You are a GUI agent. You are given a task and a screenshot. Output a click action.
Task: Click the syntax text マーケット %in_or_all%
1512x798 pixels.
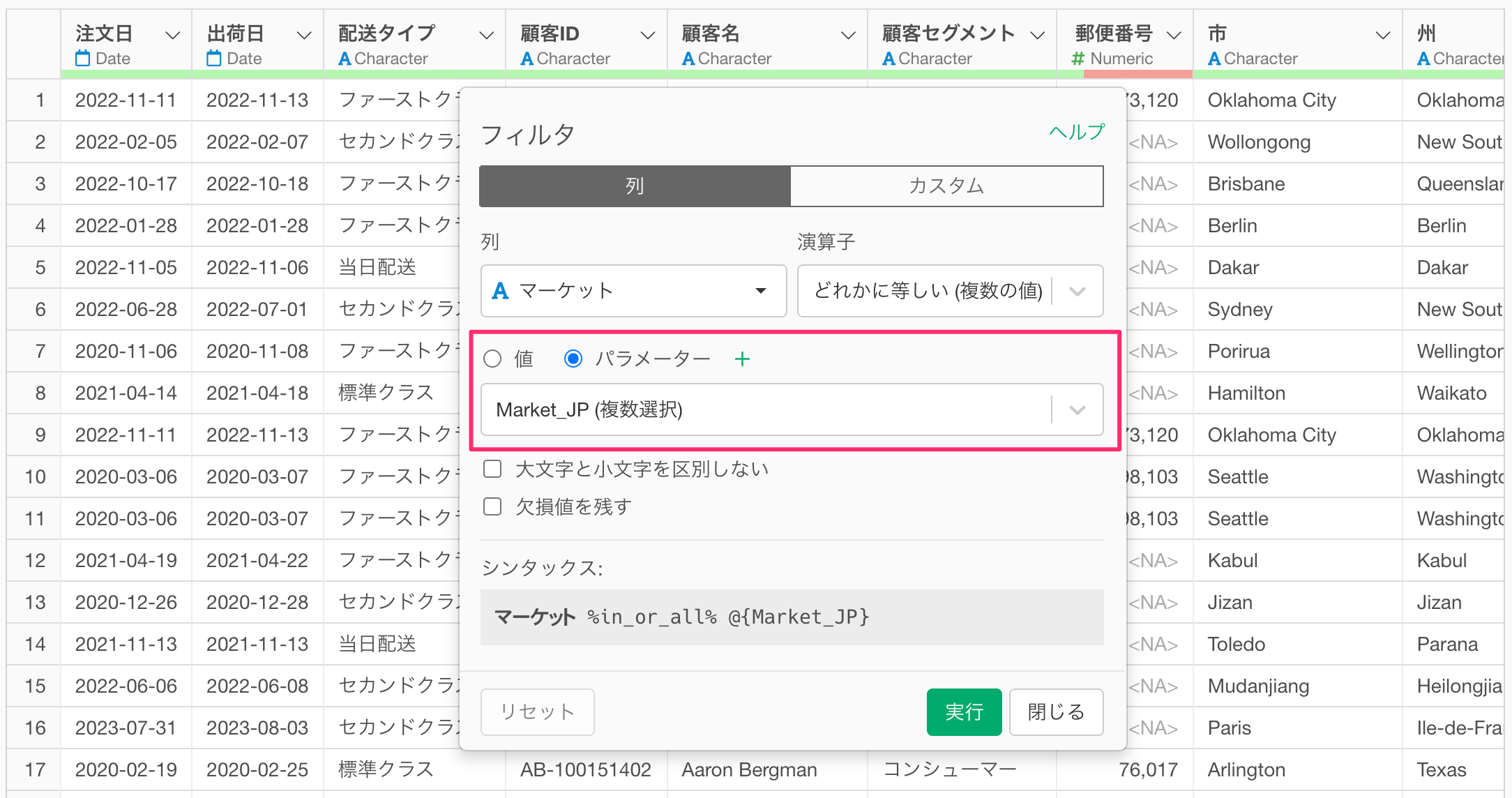(605, 617)
